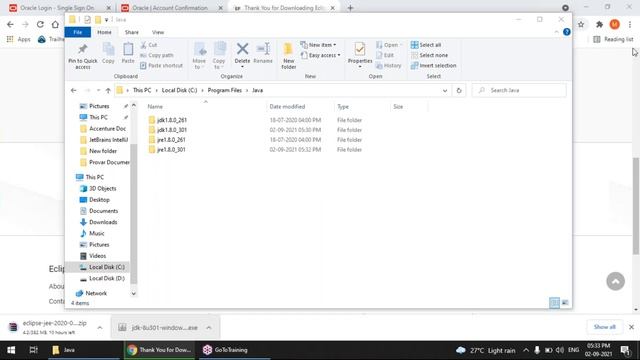Click Copy path command
The height and width of the screenshot is (360, 640).
[157, 55]
